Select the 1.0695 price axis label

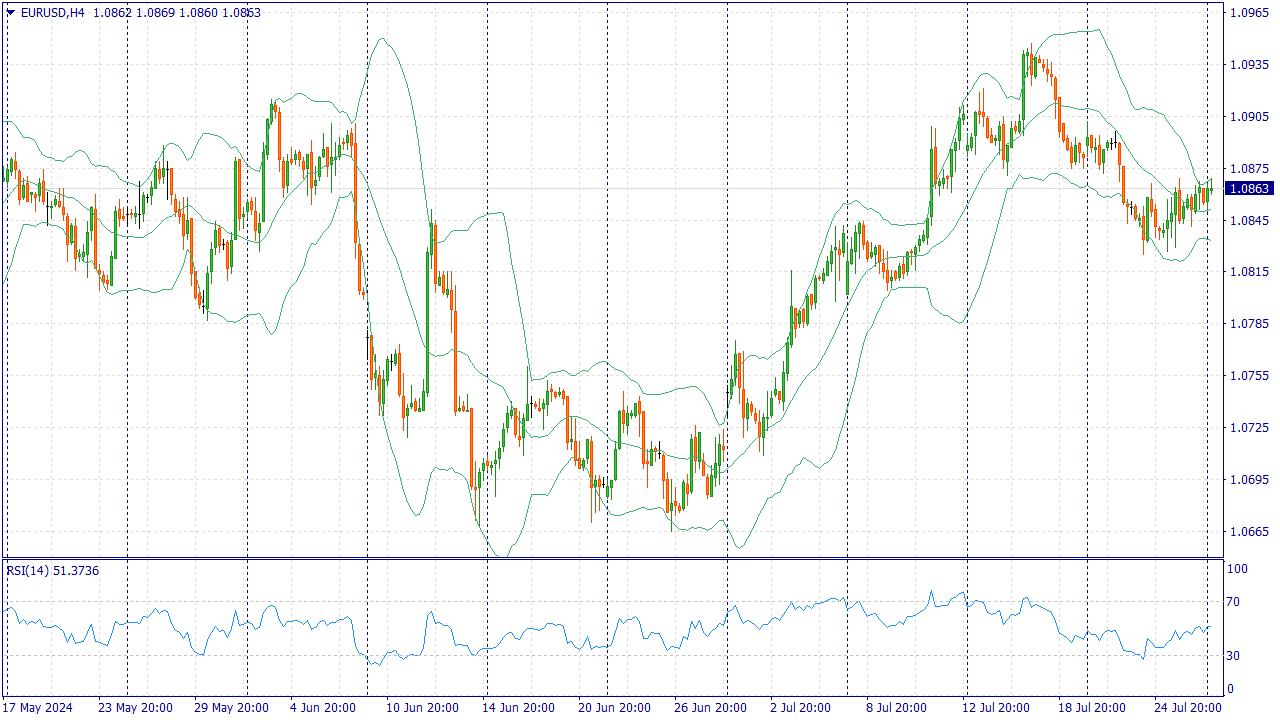[x=1250, y=480]
